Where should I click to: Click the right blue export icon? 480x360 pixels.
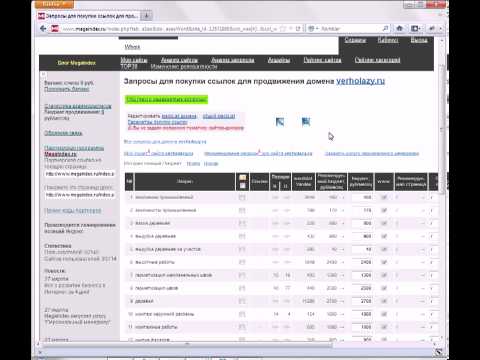pyautogui.click(x=306, y=122)
